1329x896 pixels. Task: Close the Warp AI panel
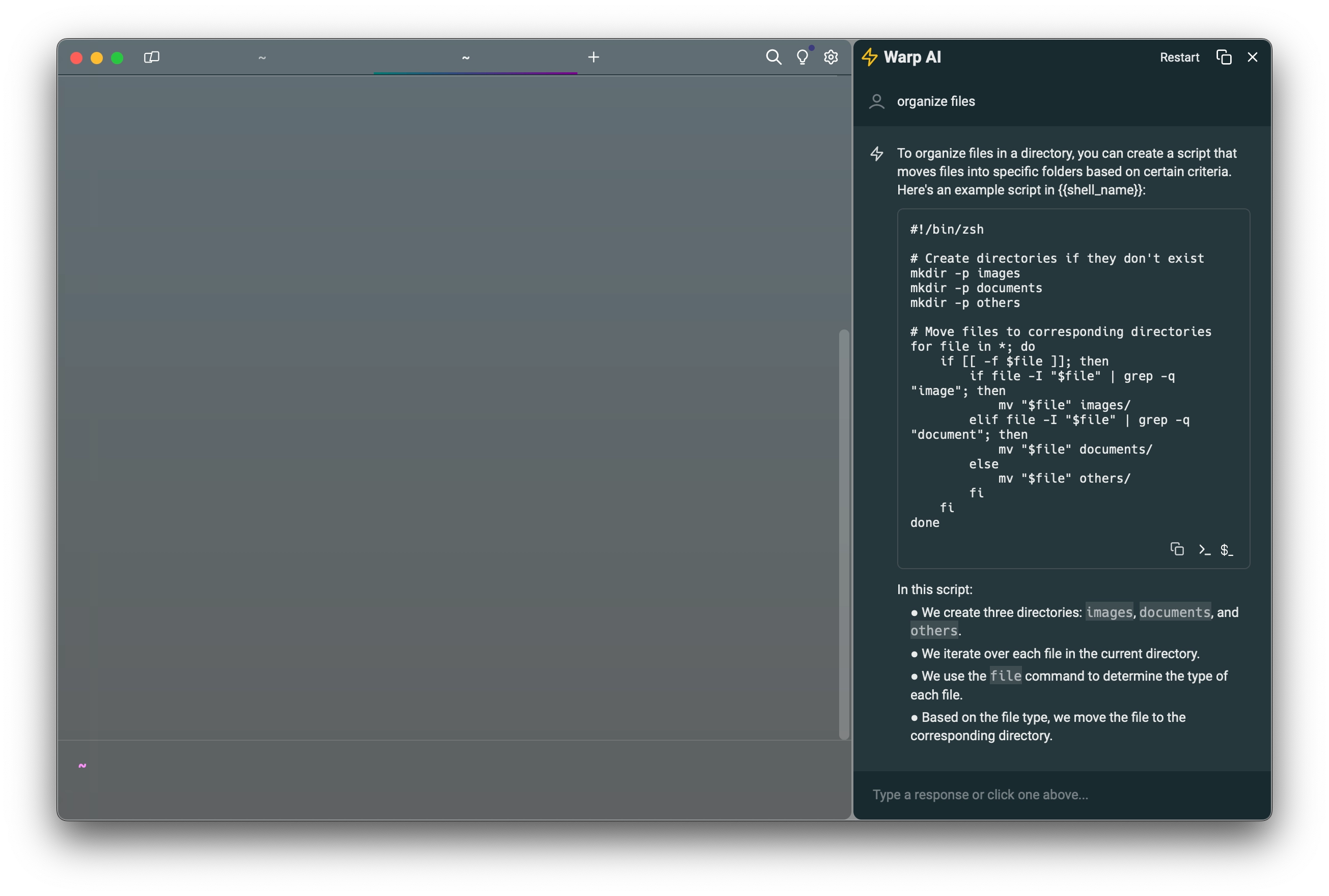pyautogui.click(x=1253, y=57)
